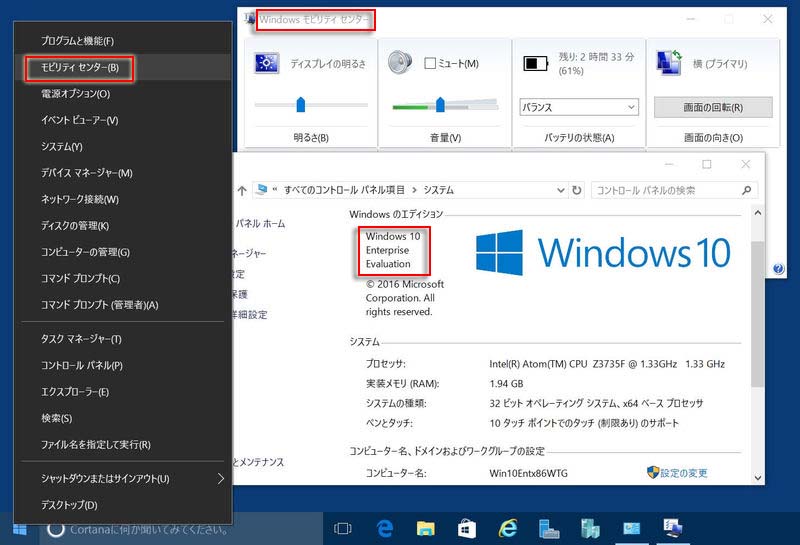Click the screen orientation icon
This screenshot has height=545, width=800.
pyautogui.click(x=669, y=63)
